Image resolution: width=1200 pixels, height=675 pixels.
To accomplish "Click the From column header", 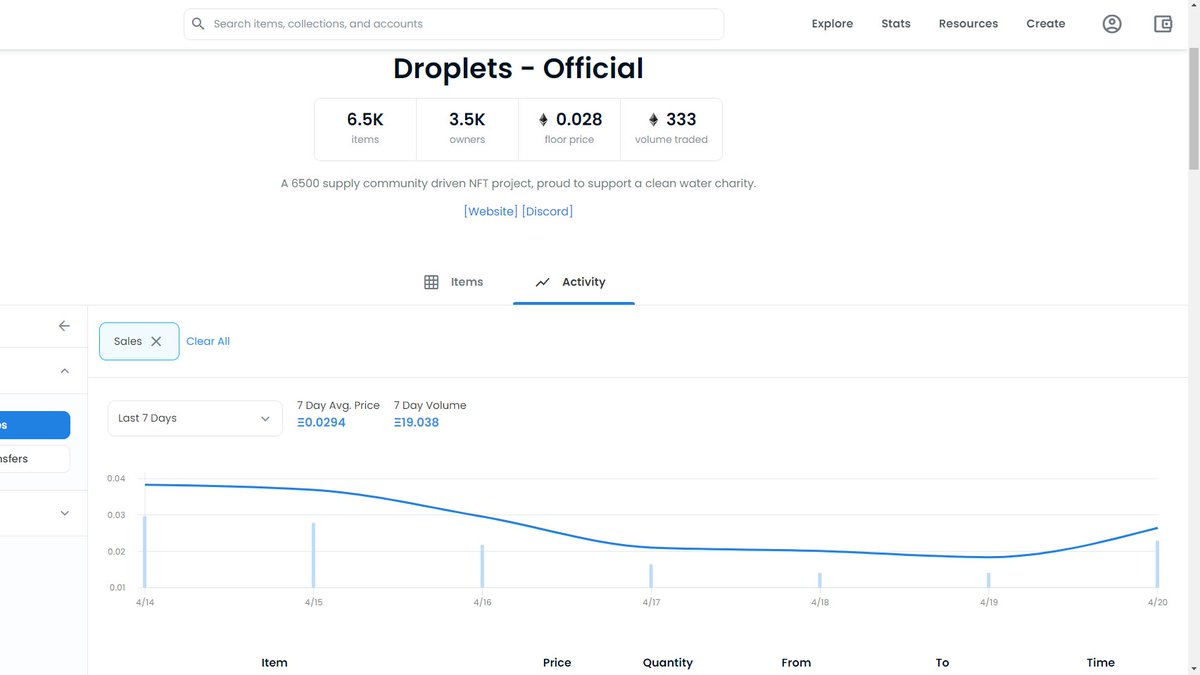I will pos(796,662).
